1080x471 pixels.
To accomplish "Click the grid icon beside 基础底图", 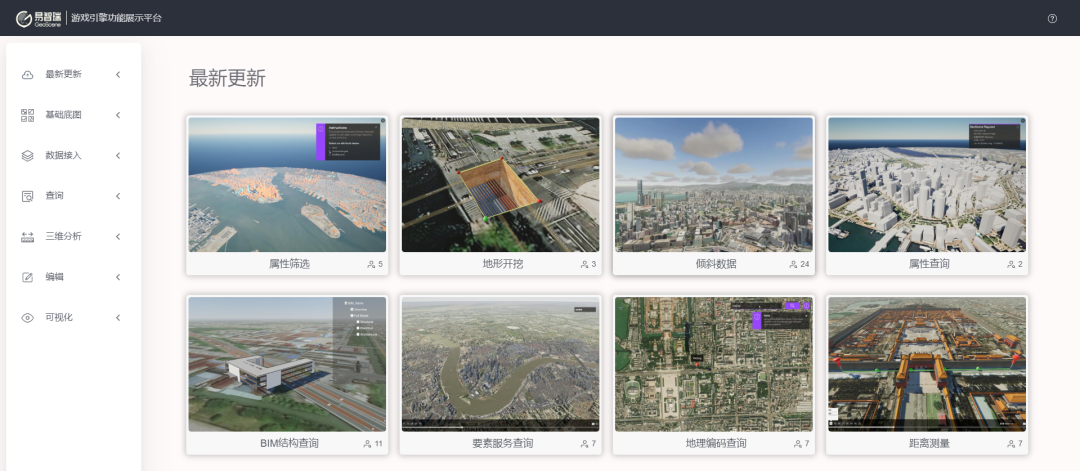I will [x=28, y=115].
